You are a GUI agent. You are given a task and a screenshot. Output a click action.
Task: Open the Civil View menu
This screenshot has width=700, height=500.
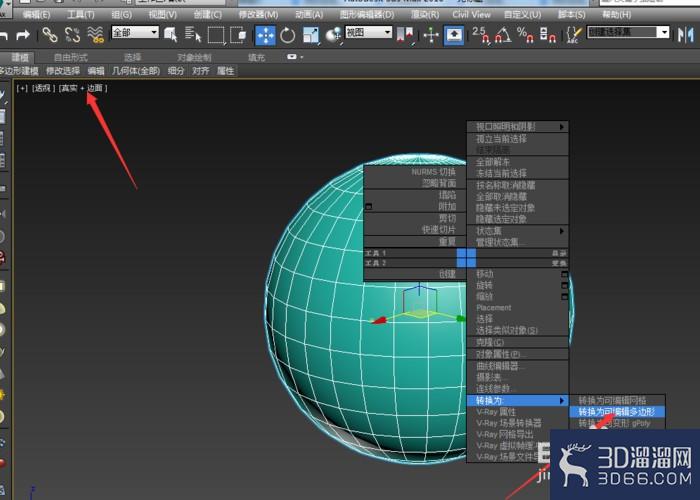click(471, 15)
